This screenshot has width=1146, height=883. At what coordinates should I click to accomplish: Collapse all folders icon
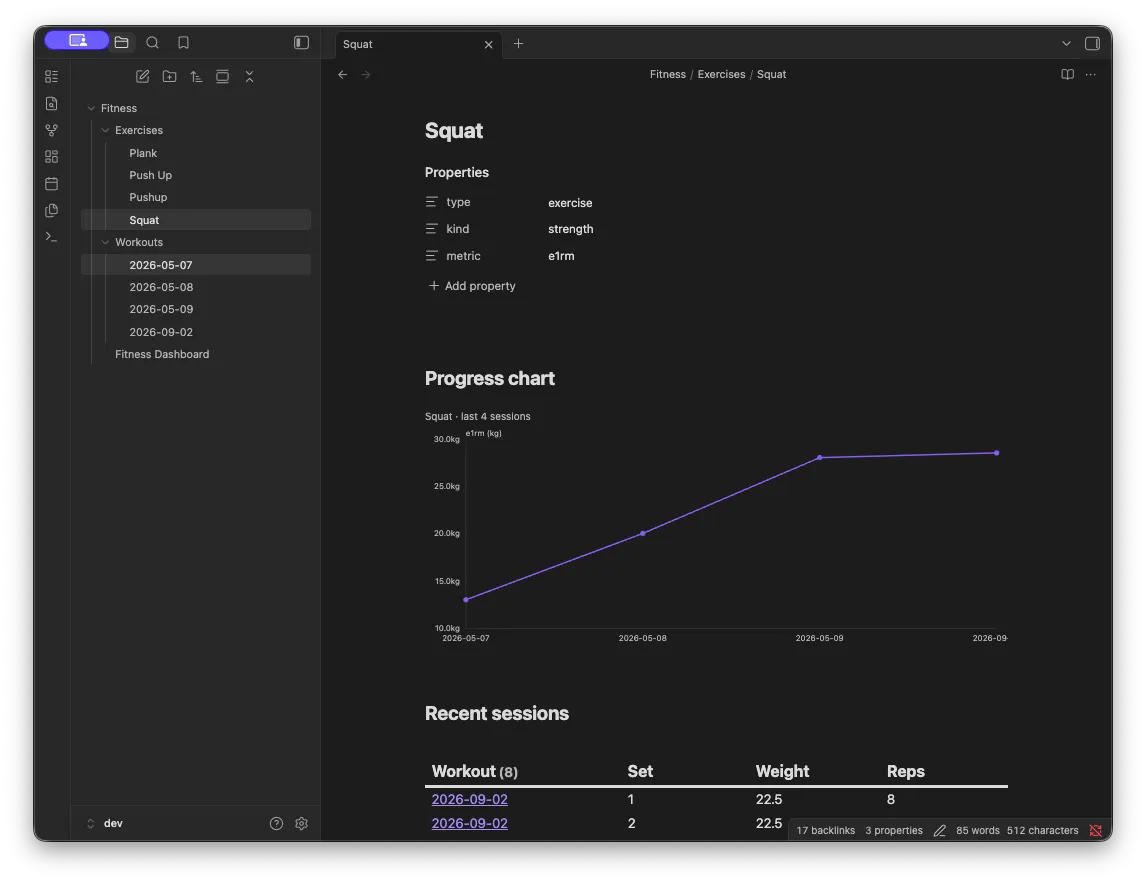click(x=249, y=76)
